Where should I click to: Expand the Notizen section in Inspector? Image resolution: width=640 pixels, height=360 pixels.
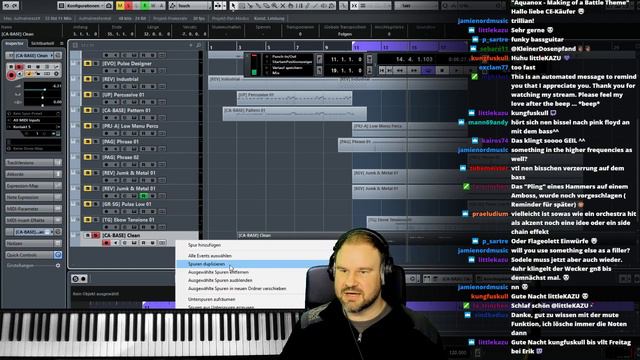33,243
